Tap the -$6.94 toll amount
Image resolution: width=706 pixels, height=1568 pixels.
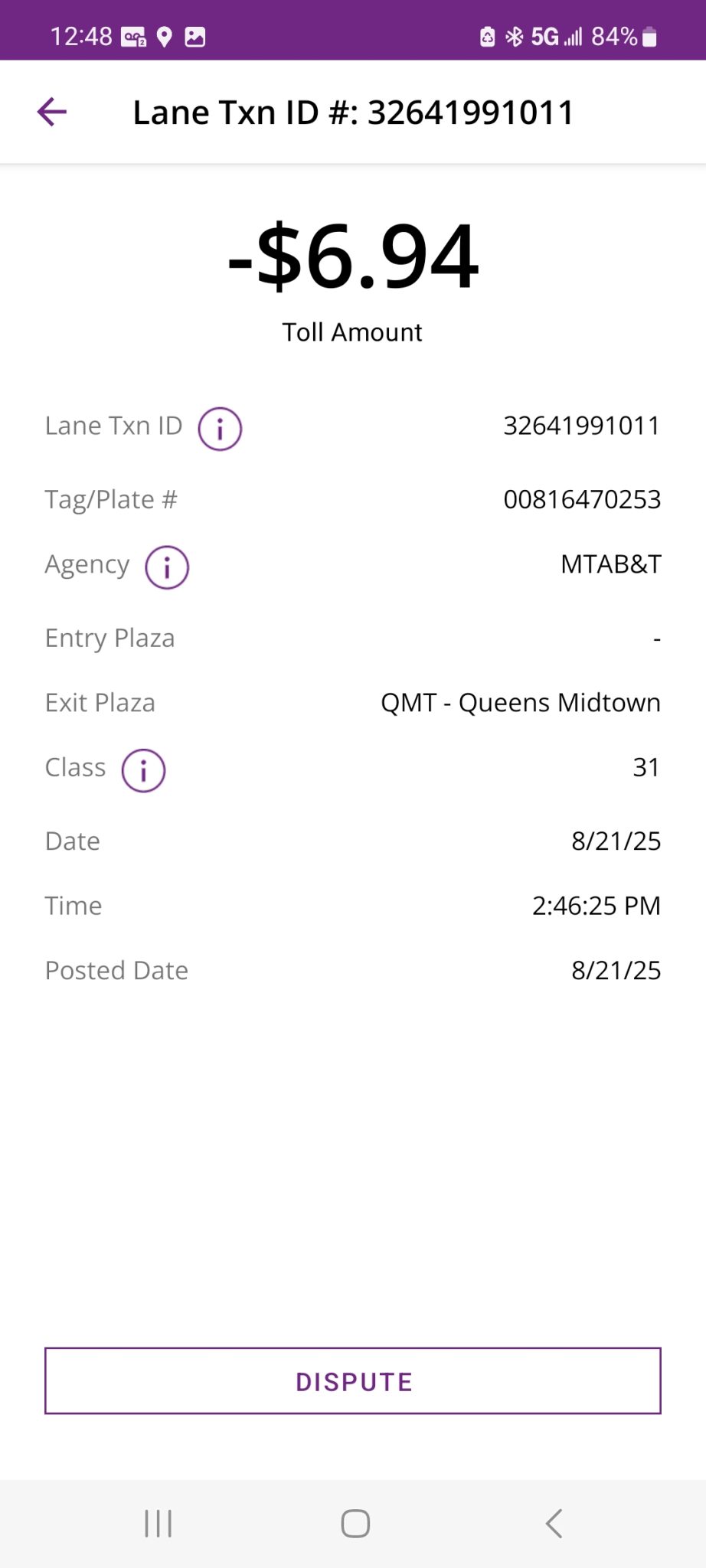click(x=353, y=256)
